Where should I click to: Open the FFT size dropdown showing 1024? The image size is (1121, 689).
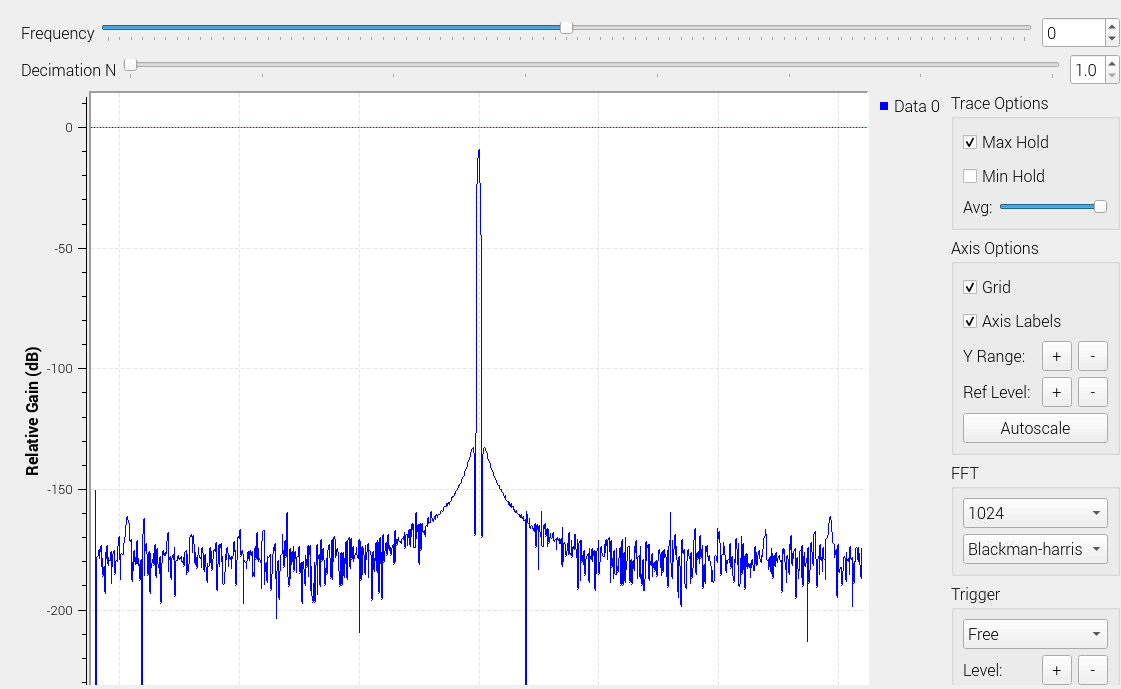tap(1035, 512)
